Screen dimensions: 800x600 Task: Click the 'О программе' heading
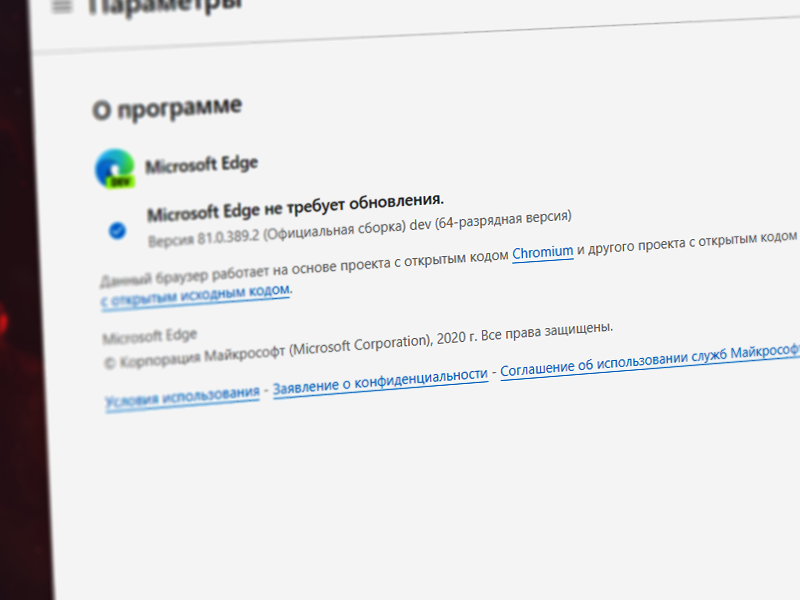pos(167,109)
